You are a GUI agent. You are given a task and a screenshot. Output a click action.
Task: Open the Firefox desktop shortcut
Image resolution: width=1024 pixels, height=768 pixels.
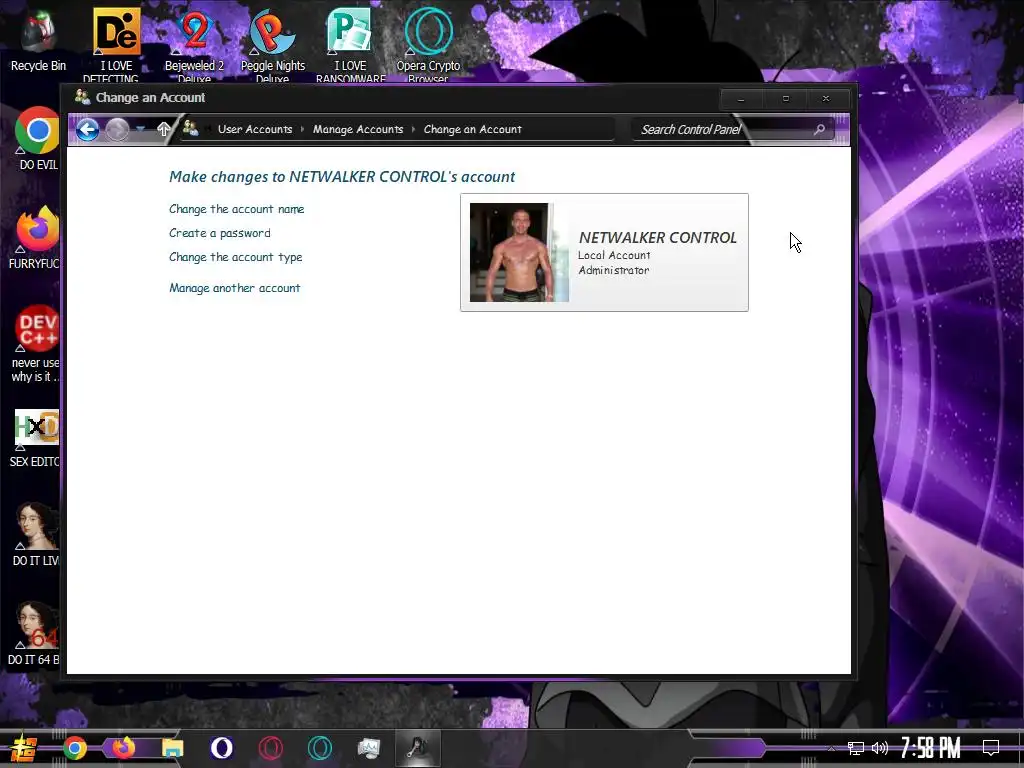point(37,237)
